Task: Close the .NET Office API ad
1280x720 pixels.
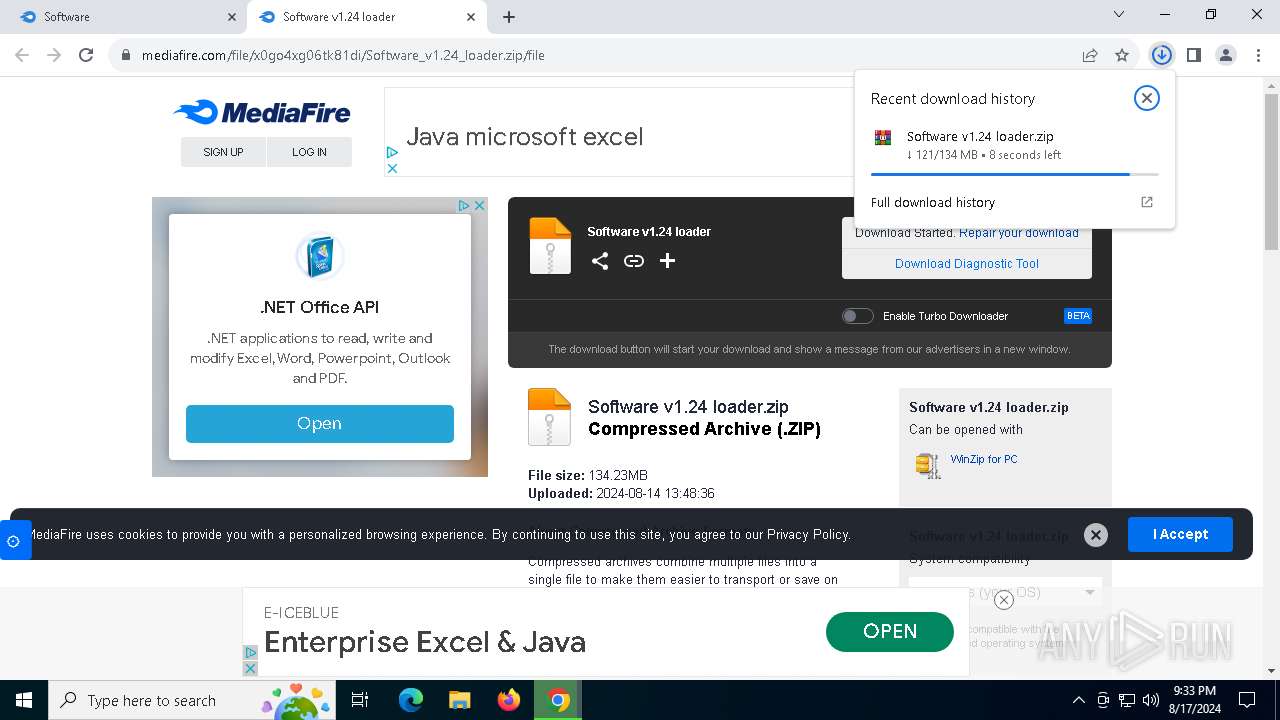Action: click(x=479, y=205)
